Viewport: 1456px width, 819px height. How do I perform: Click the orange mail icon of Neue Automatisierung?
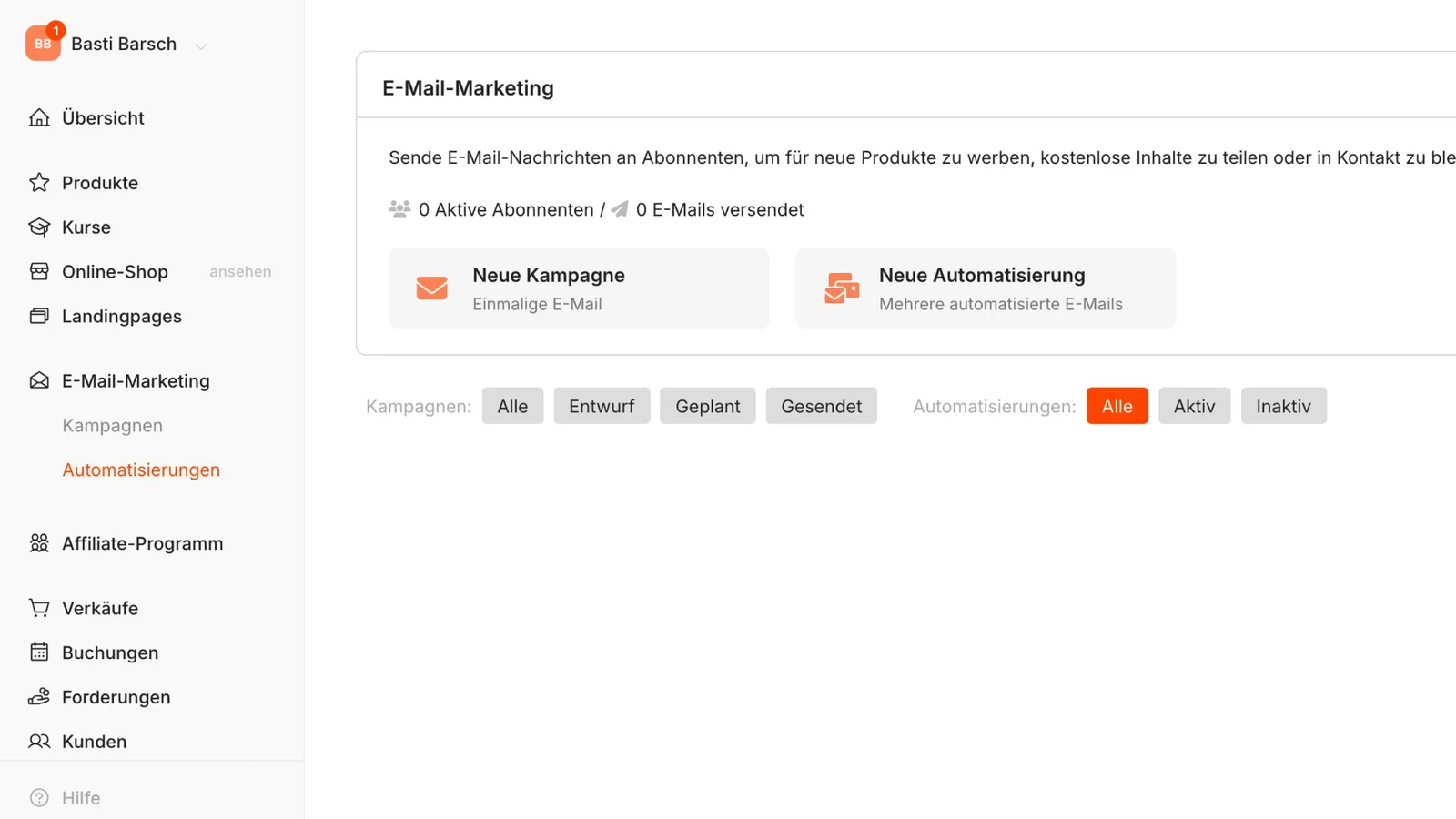coord(842,288)
